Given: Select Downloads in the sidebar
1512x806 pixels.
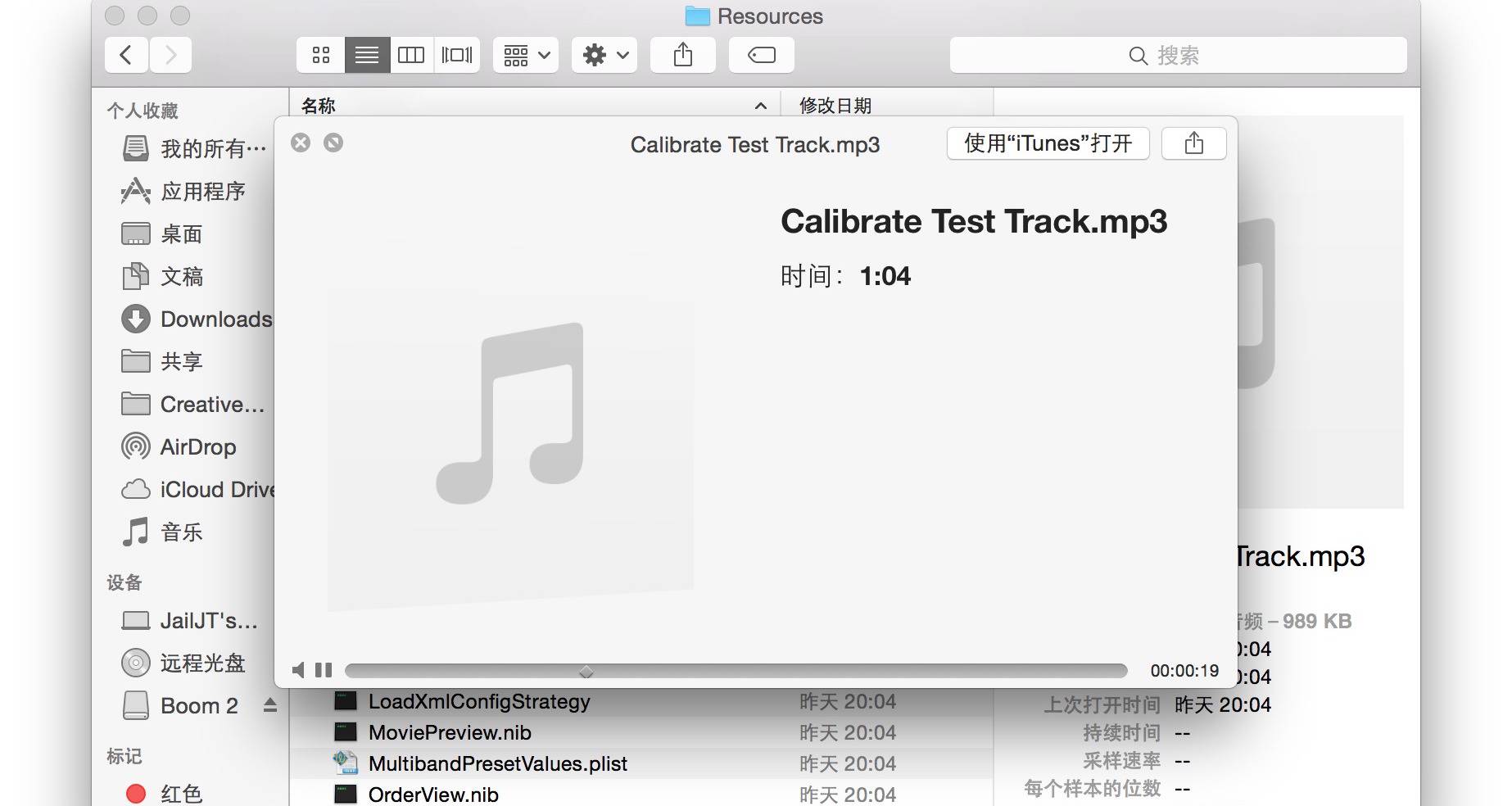Looking at the screenshot, I should pos(215,319).
